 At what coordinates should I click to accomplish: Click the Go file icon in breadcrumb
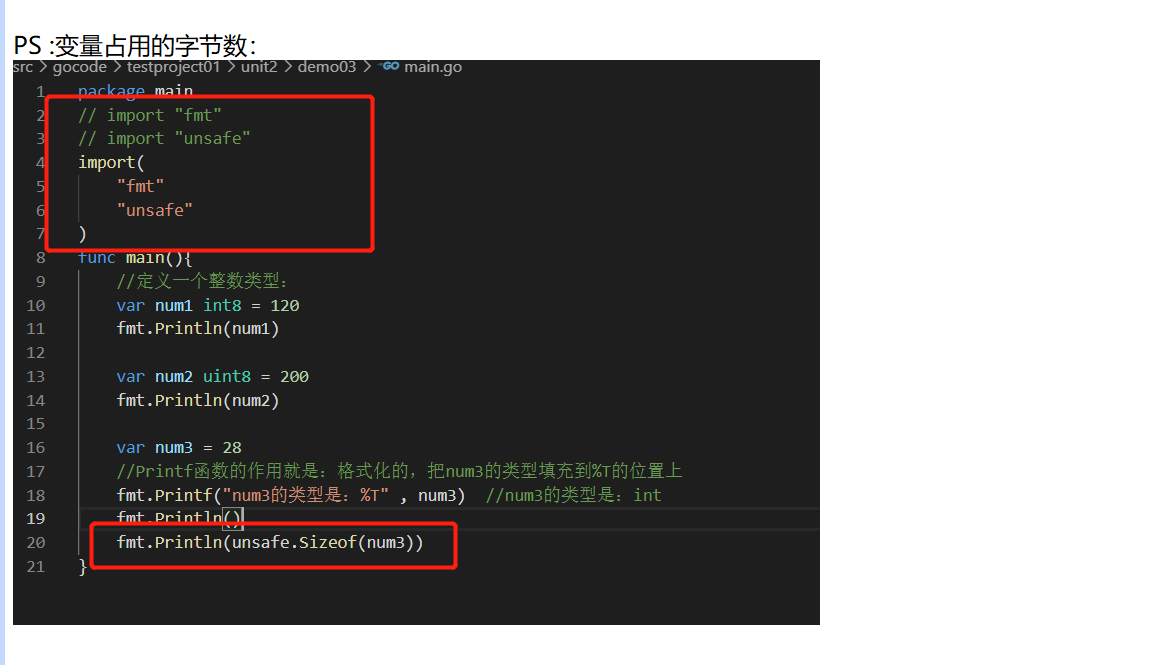click(391, 66)
